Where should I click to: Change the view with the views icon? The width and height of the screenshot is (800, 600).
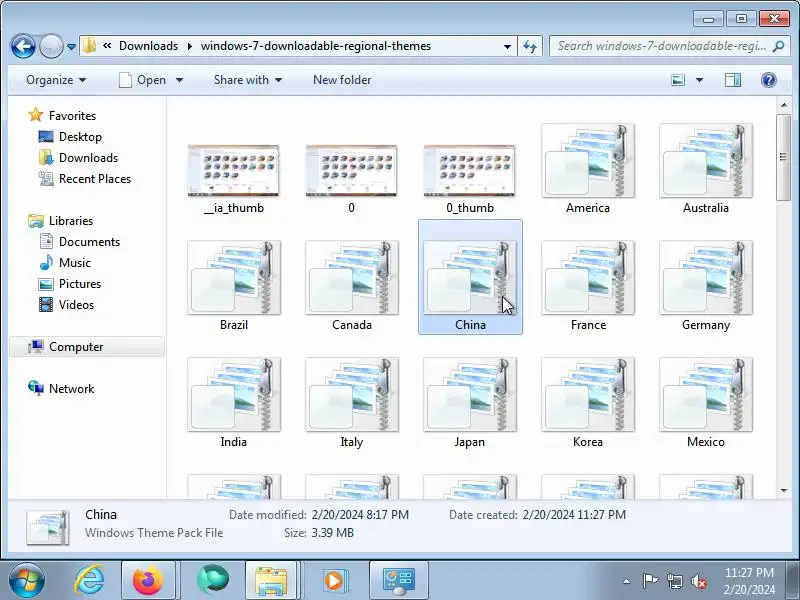pos(678,80)
